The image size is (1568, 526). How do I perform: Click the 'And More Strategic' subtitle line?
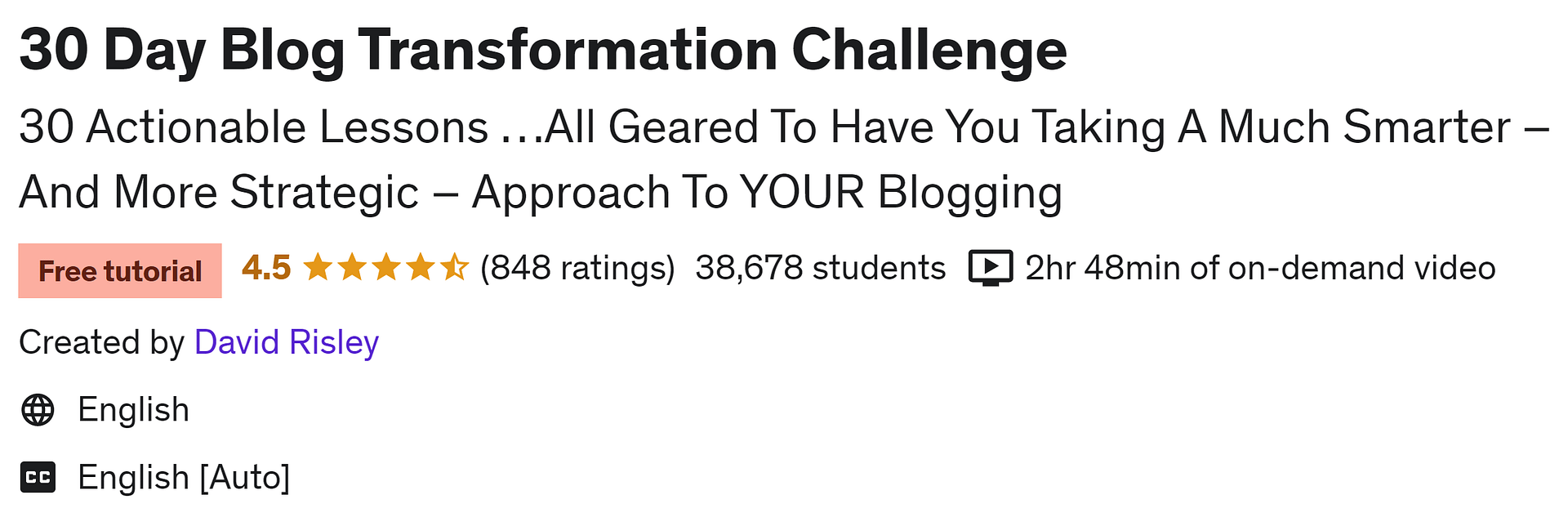click(541, 193)
